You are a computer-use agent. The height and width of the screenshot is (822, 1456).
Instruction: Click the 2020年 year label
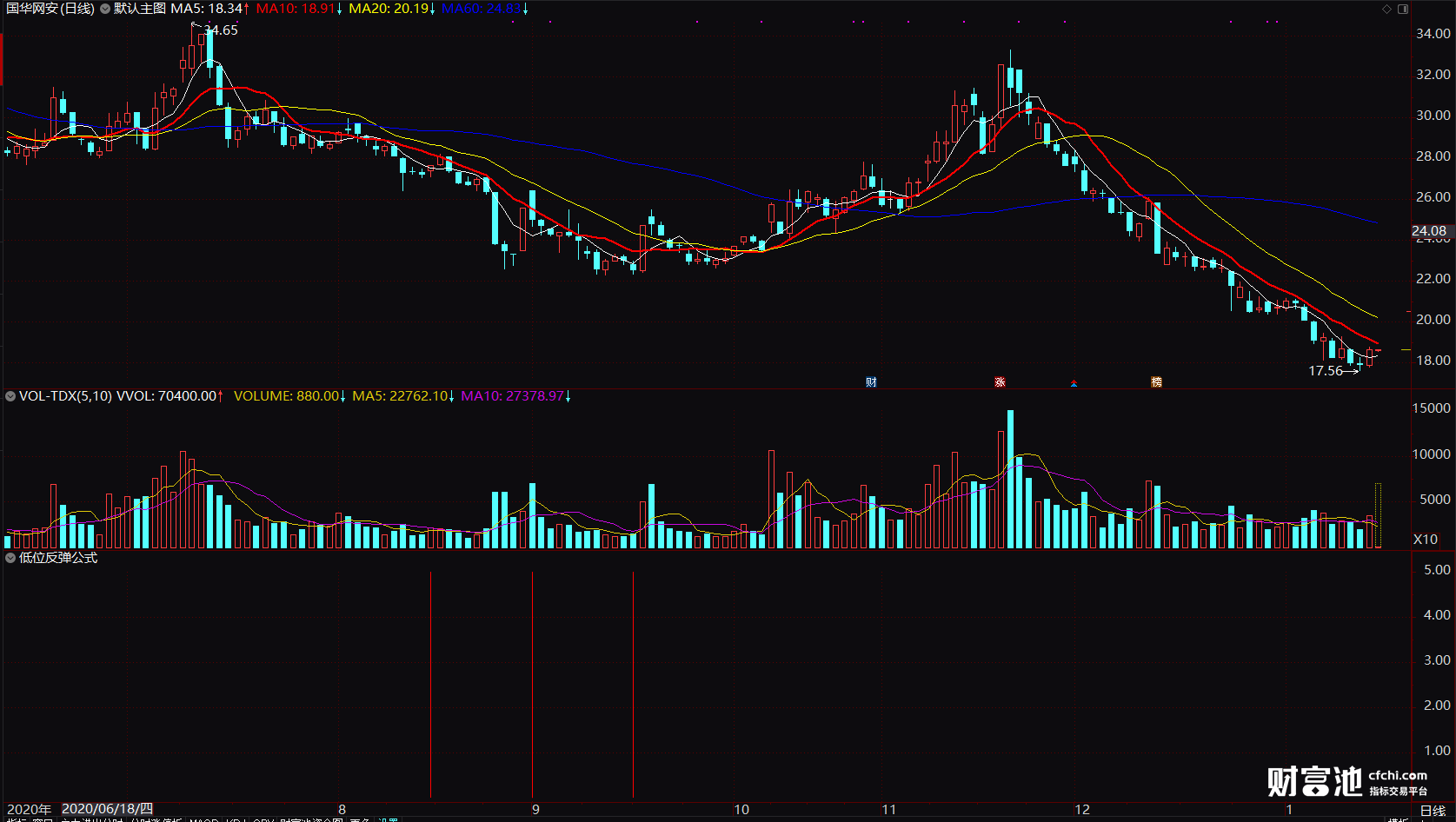(x=30, y=810)
